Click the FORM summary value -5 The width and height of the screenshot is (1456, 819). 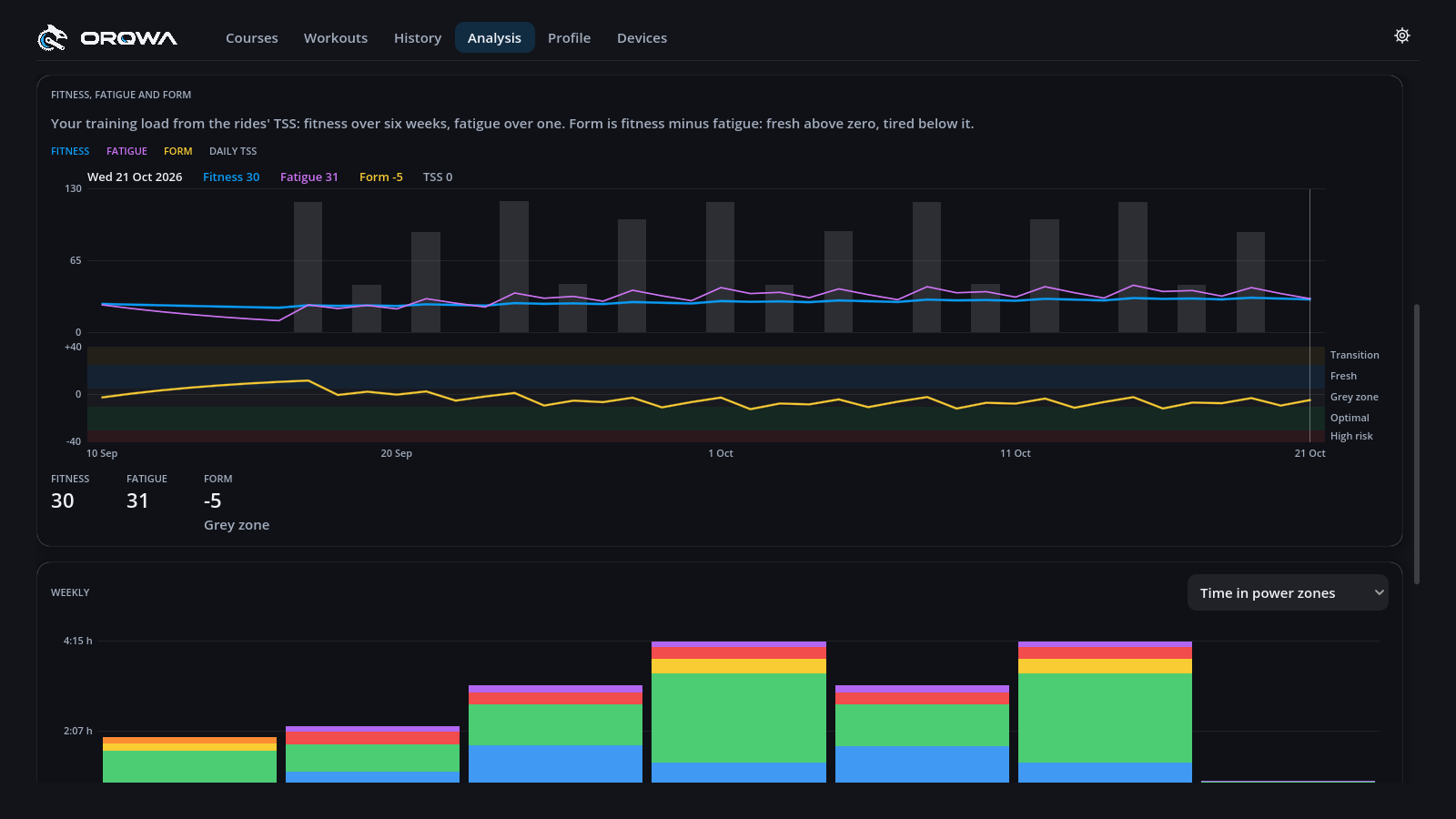[213, 500]
